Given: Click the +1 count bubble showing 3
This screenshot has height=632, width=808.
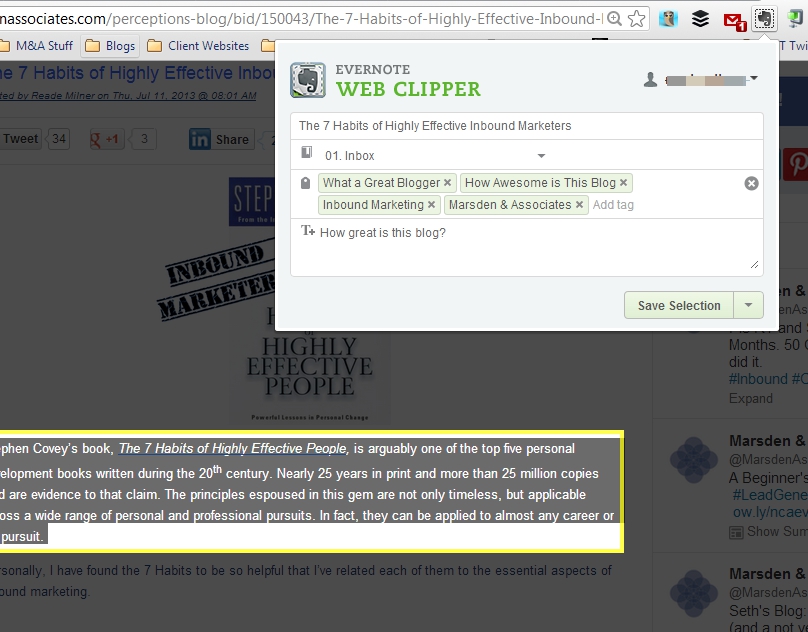Looking at the screenshot, I should [144, 139].
